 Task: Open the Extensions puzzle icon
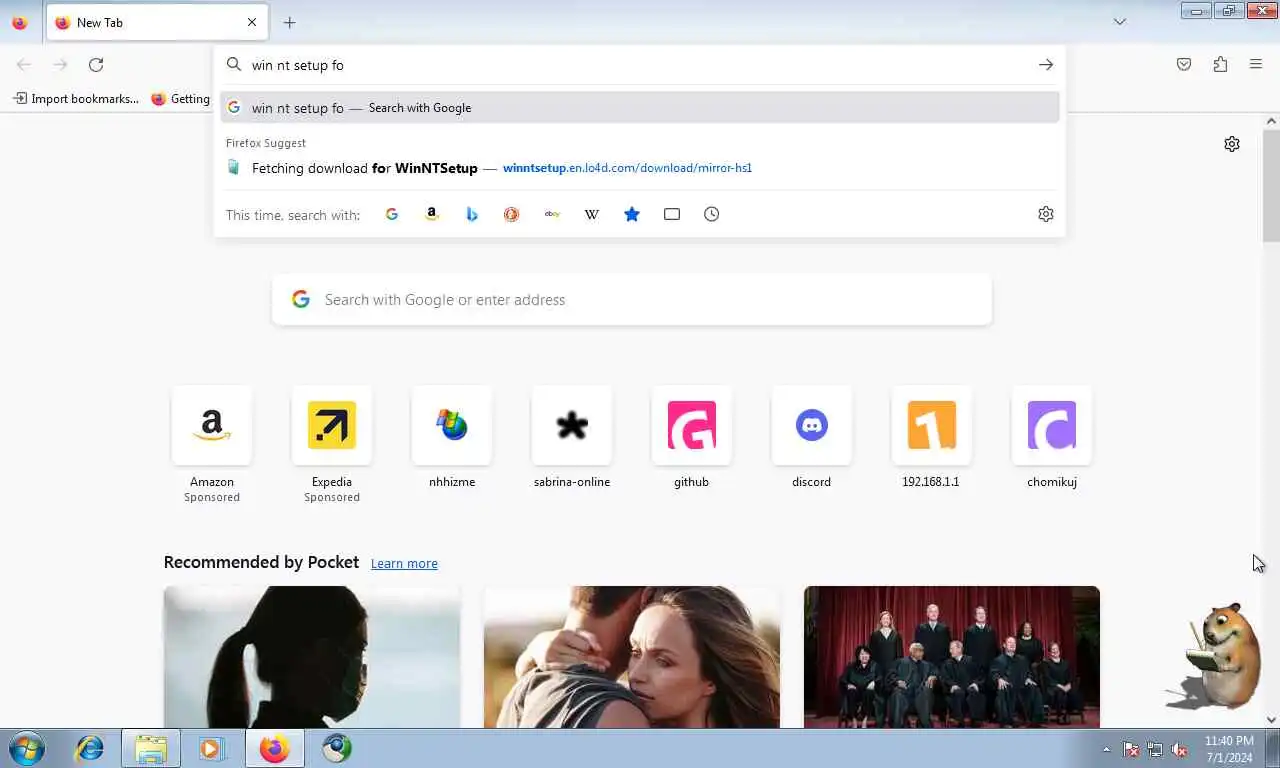point(1220,65)
